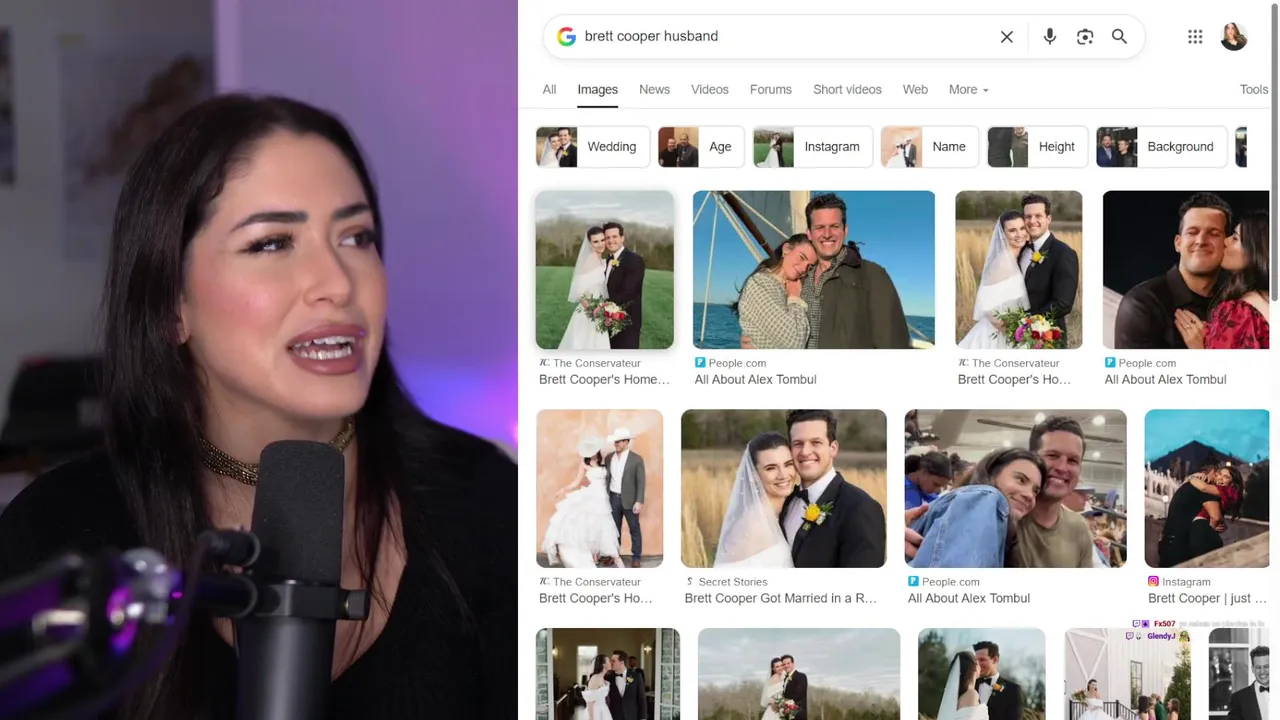Open the Google apps grid
Image resolution: width=1280 pixels, height=720 pixels.
coord(1195,37)
